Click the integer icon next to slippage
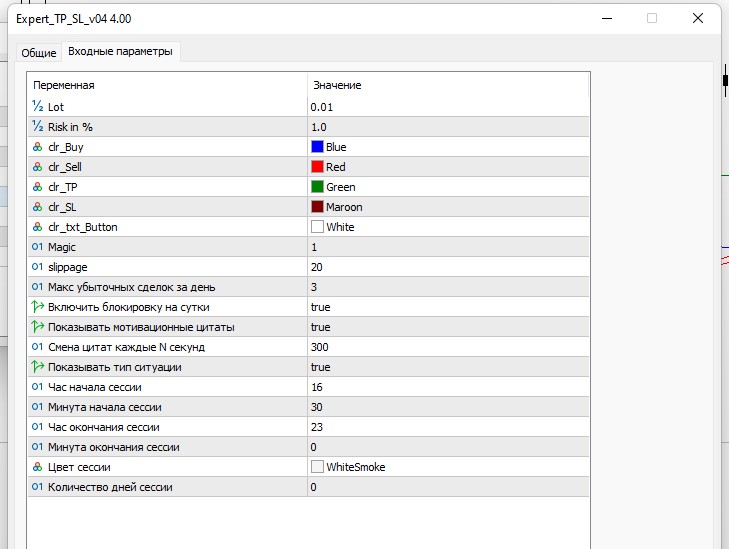Screen dimensions: 729x549 click(x=38, y=267)
